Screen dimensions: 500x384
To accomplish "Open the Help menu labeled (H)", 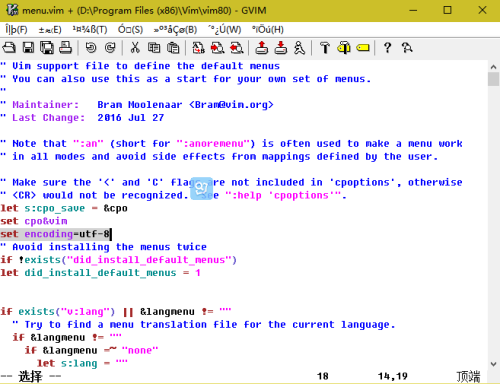I will click(x=268, y=30).
